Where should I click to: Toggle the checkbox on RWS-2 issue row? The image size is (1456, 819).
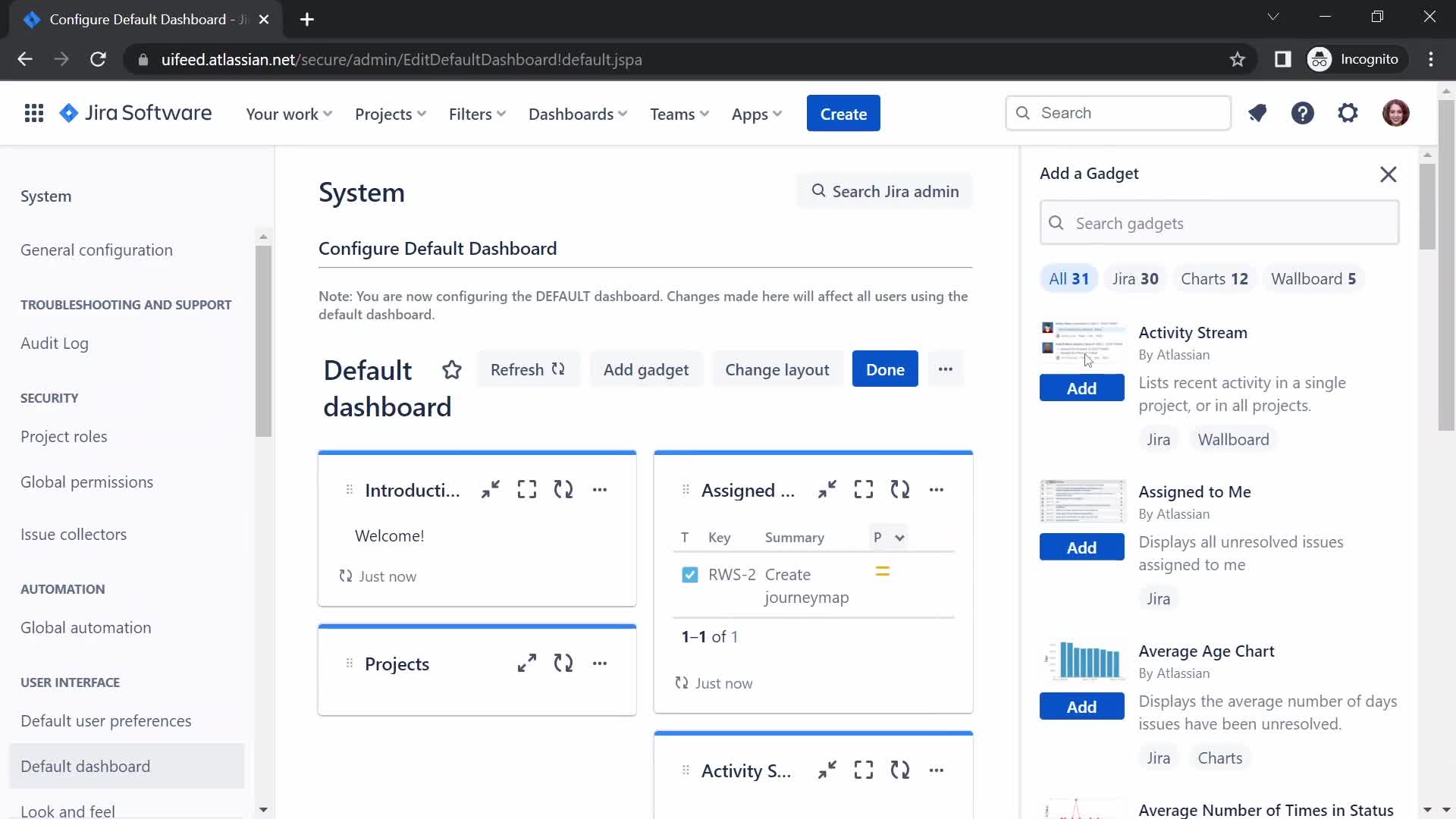coord(690,574)
